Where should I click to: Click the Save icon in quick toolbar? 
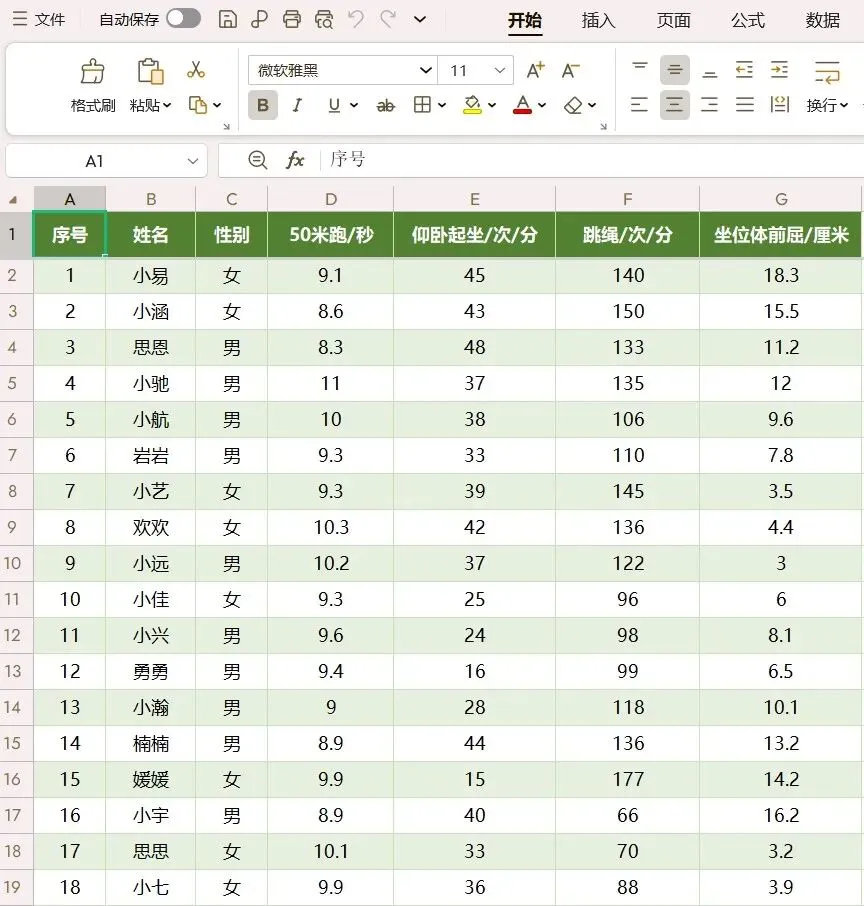228,20
